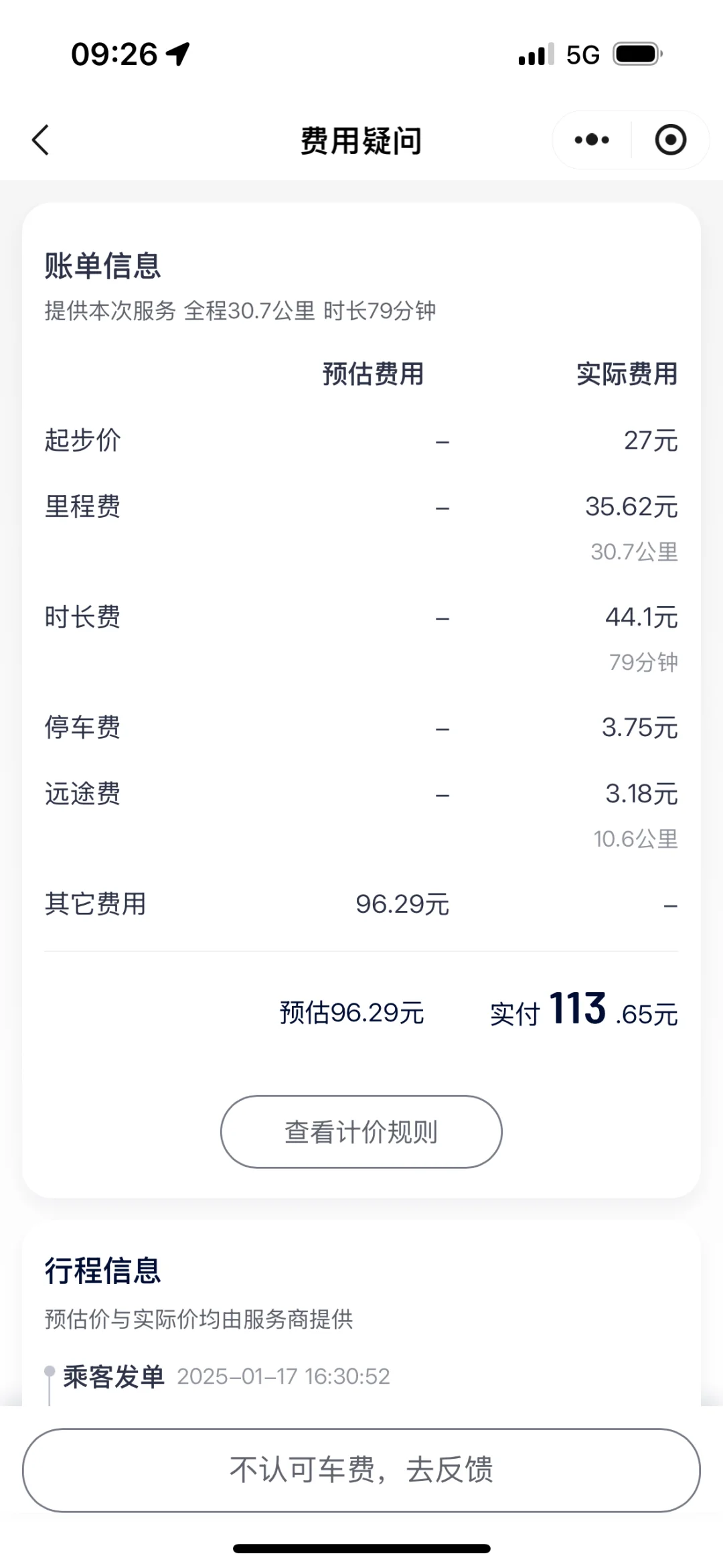Tap the battery icon in status bar
Screen dimensions: 723x1568
point(638,54)
